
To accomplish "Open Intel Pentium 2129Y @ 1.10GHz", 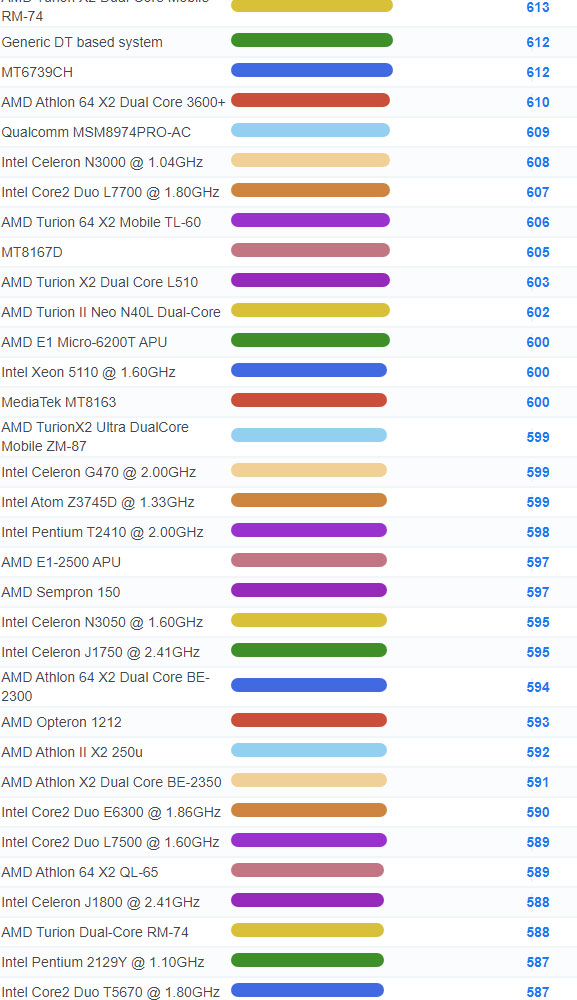I will (103, 962).
